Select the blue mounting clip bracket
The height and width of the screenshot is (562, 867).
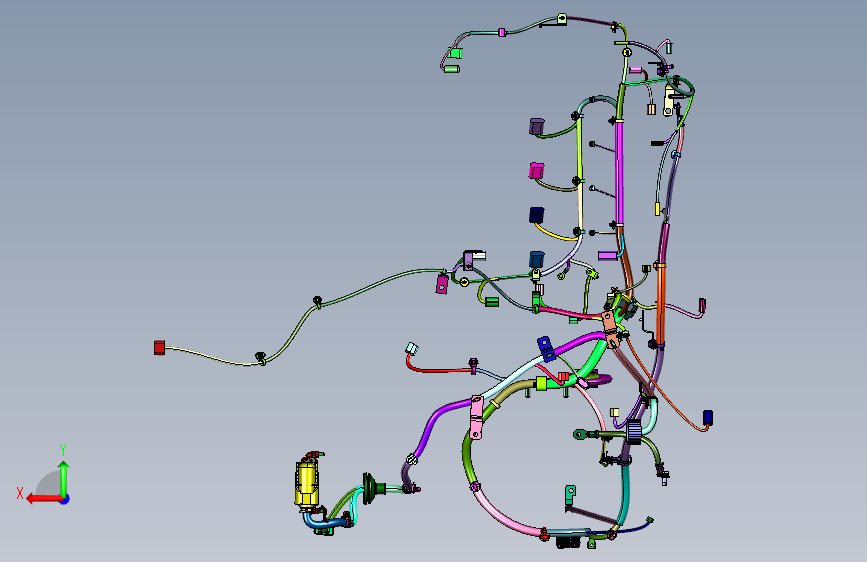[x=546, y=348]
